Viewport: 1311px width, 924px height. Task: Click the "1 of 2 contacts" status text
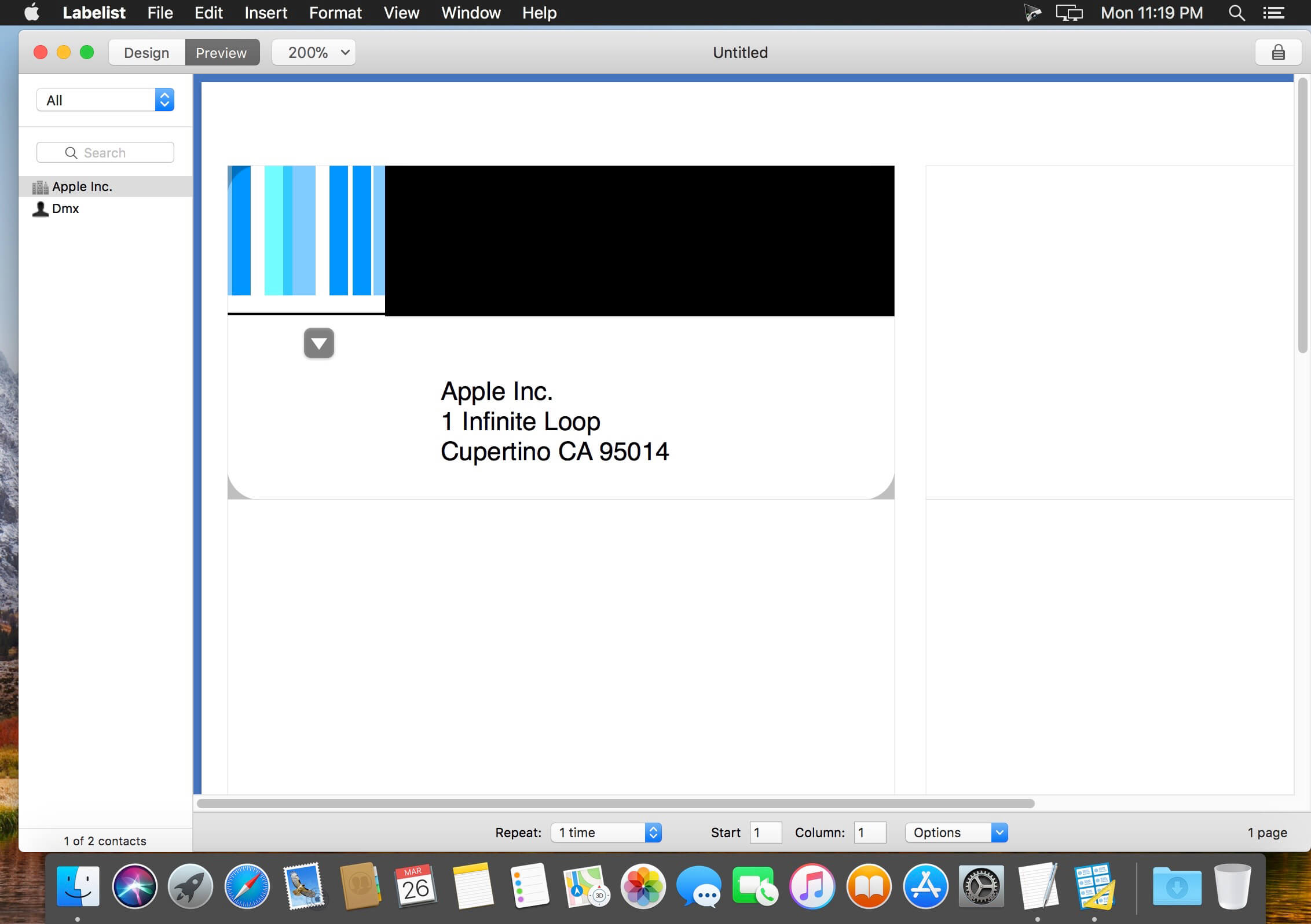pyautogui.click(x=105, y=841)
